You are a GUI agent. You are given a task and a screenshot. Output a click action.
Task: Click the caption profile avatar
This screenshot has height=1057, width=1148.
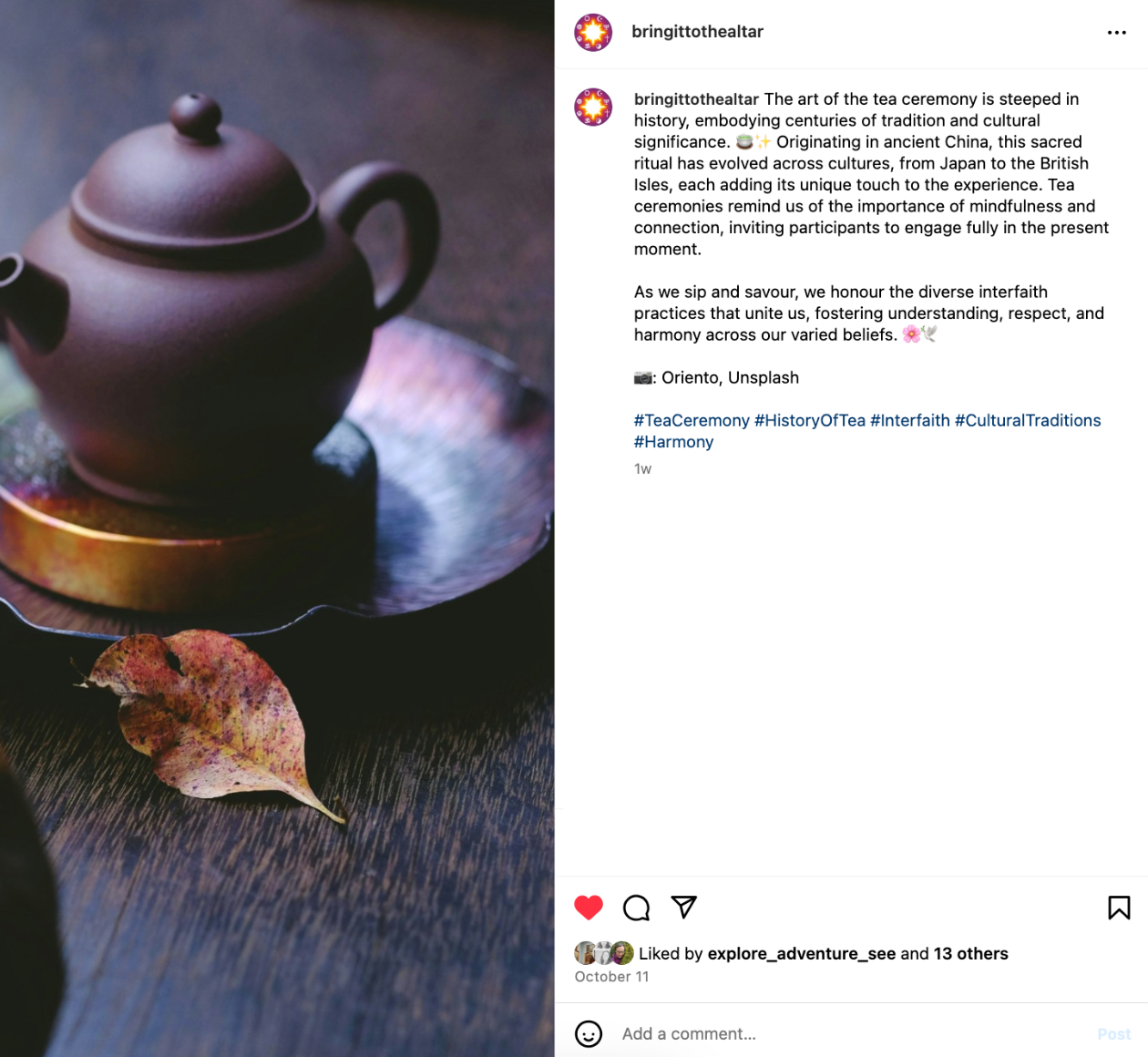[x=593, y=108]
